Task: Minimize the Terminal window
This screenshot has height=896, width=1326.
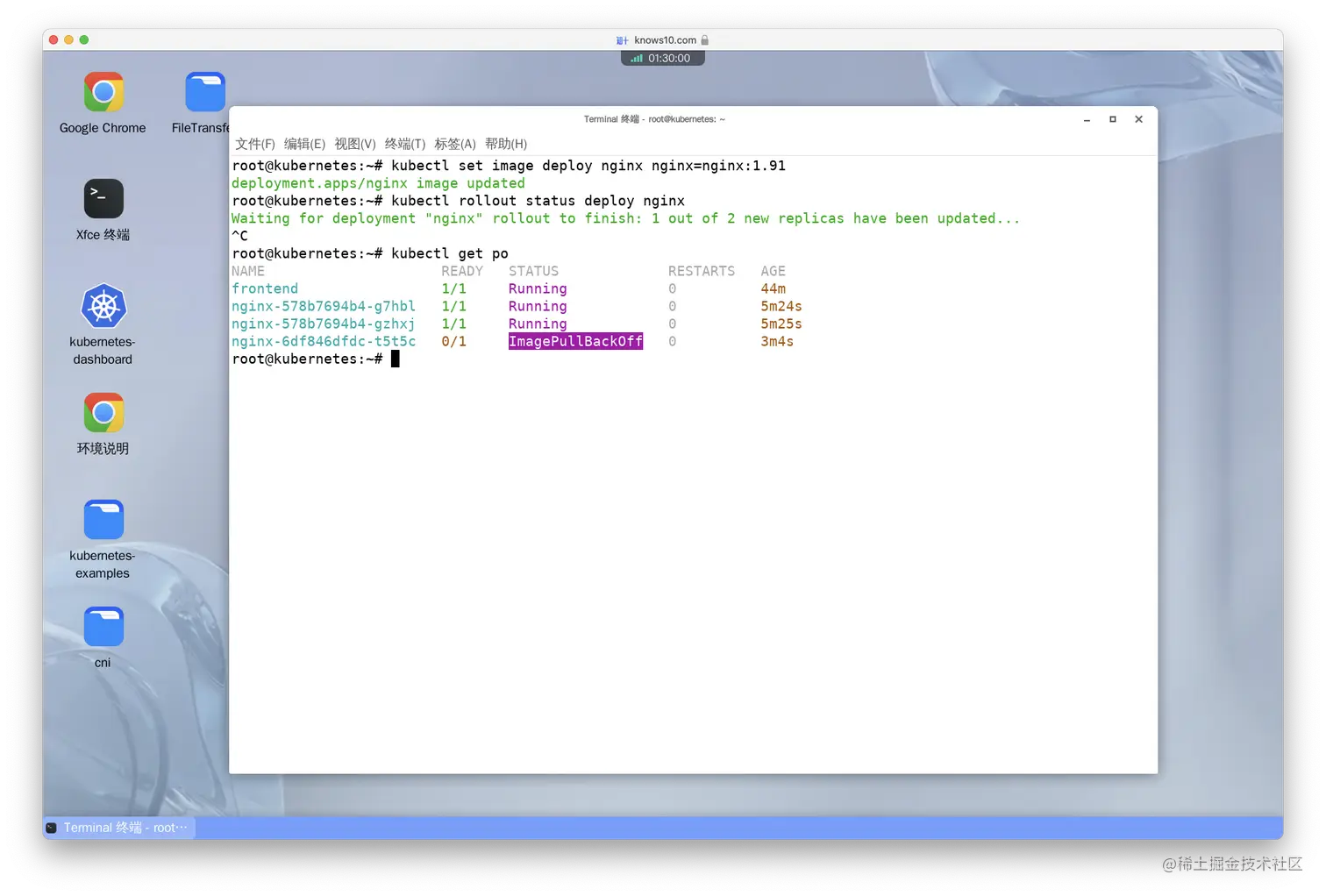Action: tap(1087, 119)
